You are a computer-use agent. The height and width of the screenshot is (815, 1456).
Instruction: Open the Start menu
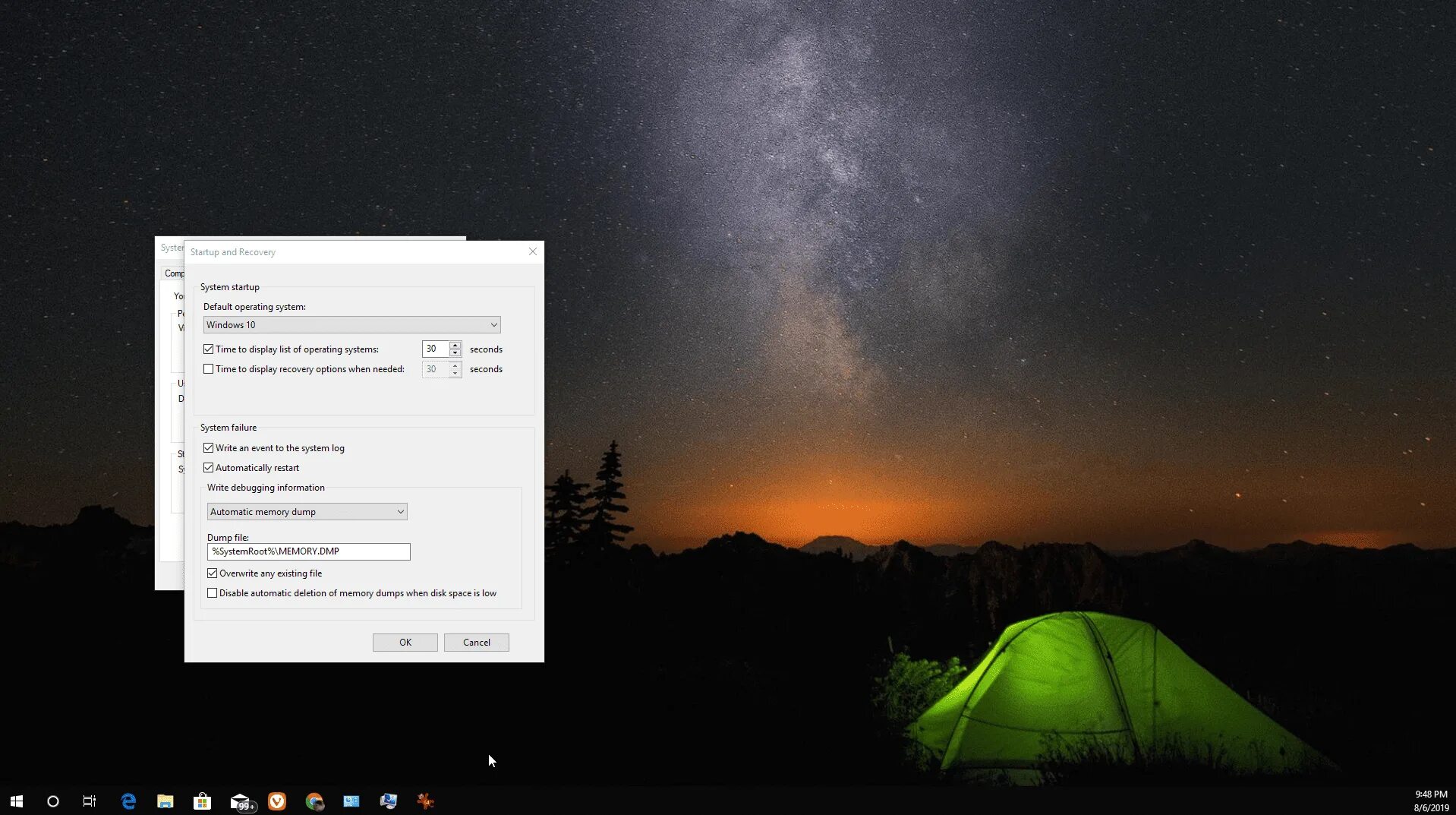[x=15, y=801]
